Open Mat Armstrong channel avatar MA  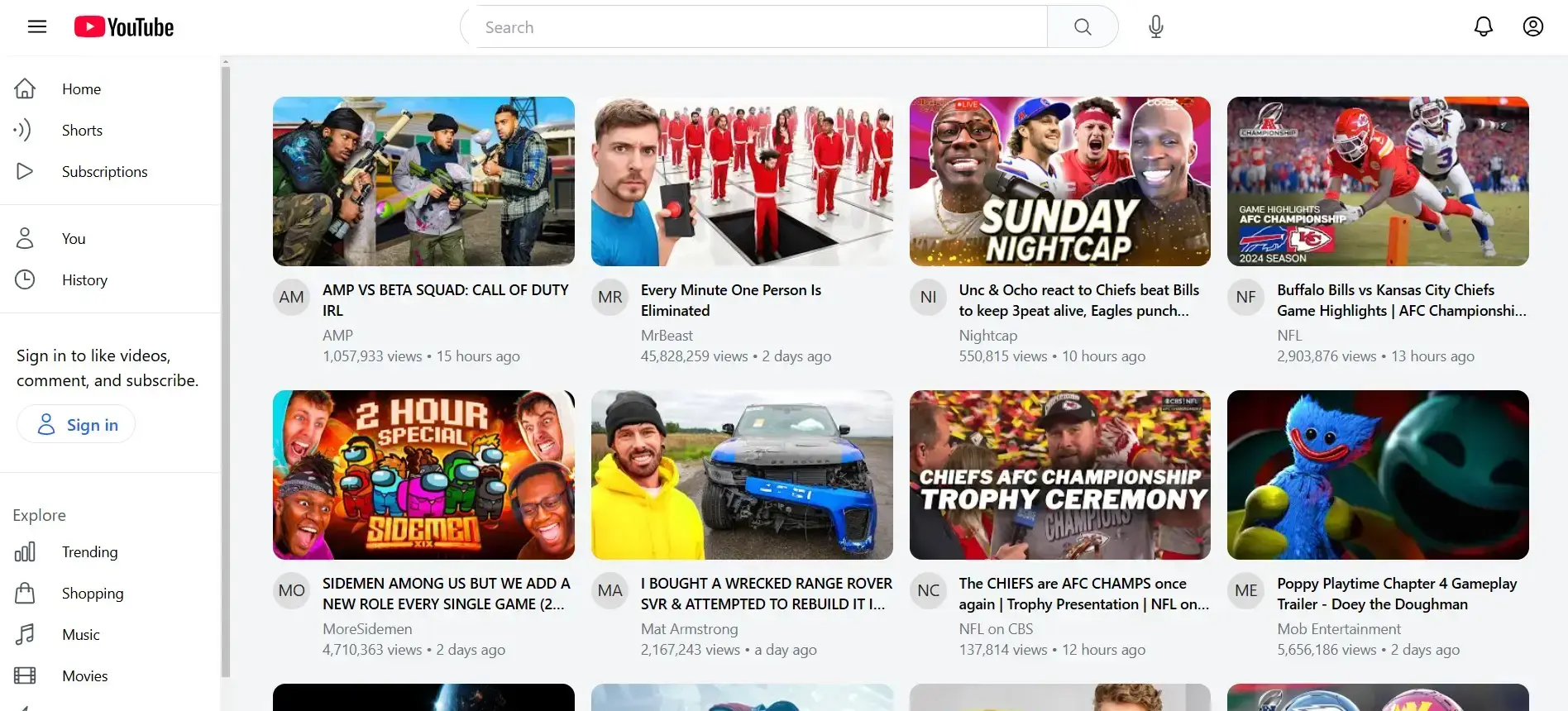click(x=610, y=590)
